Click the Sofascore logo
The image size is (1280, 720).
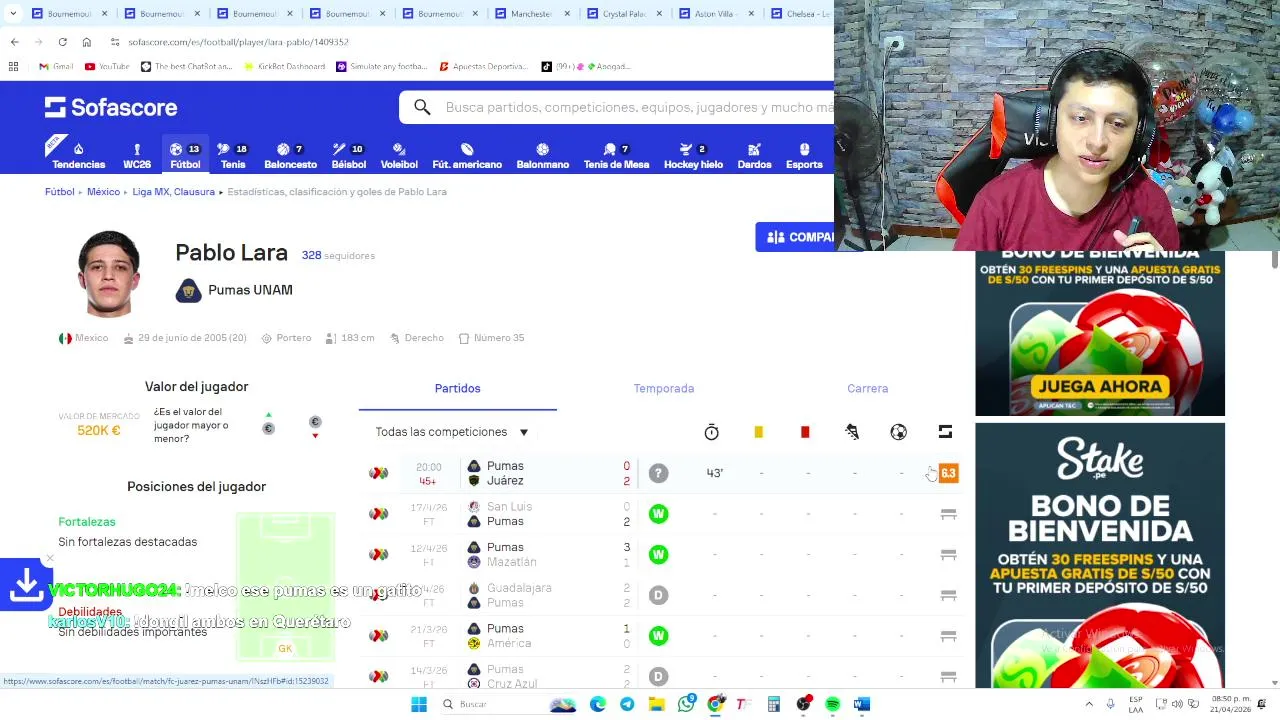[111, 107]
